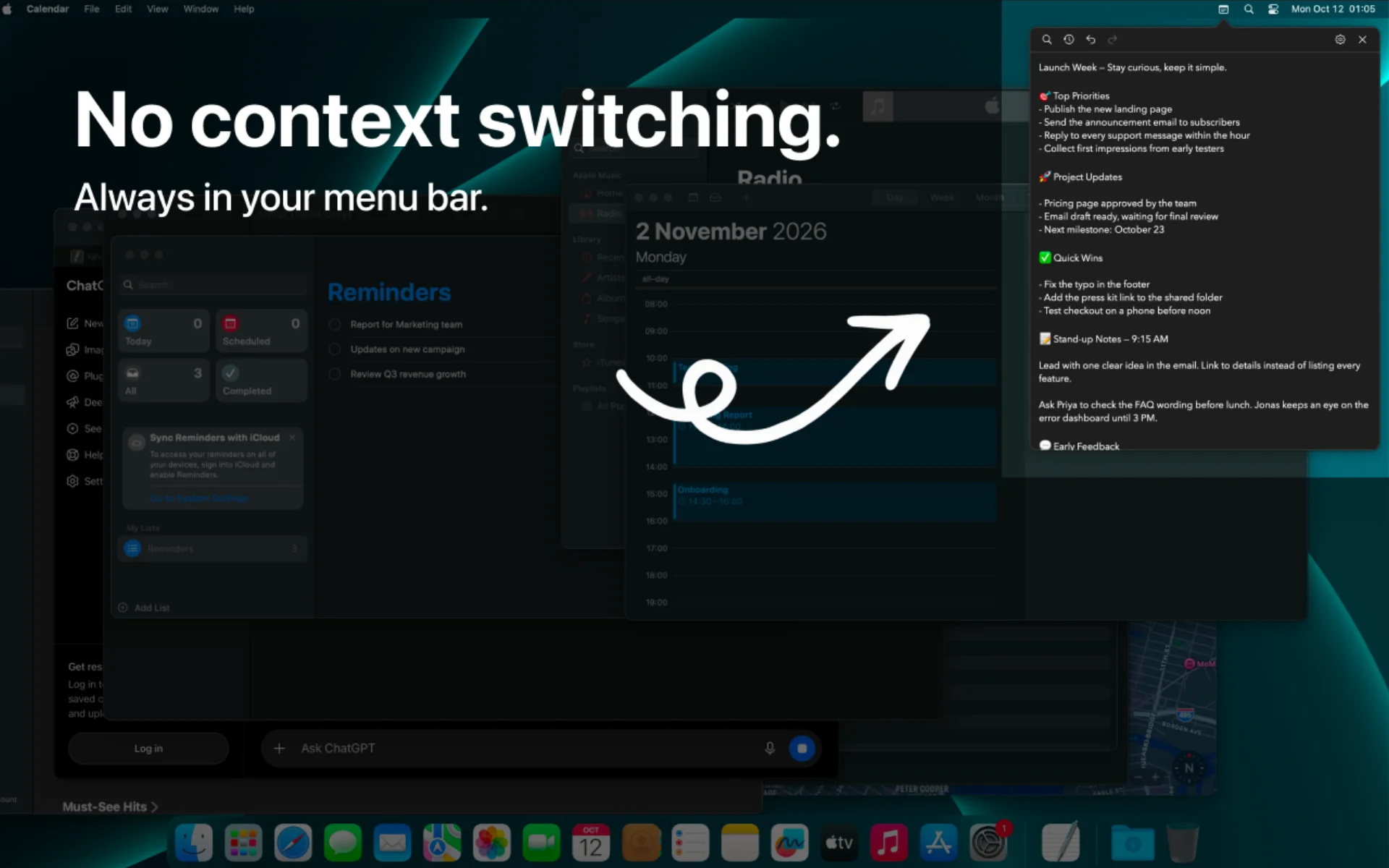Open the Apple menu
This screenshot has width=1389, height=868.
pyautogui.click(x=7, y=9)
